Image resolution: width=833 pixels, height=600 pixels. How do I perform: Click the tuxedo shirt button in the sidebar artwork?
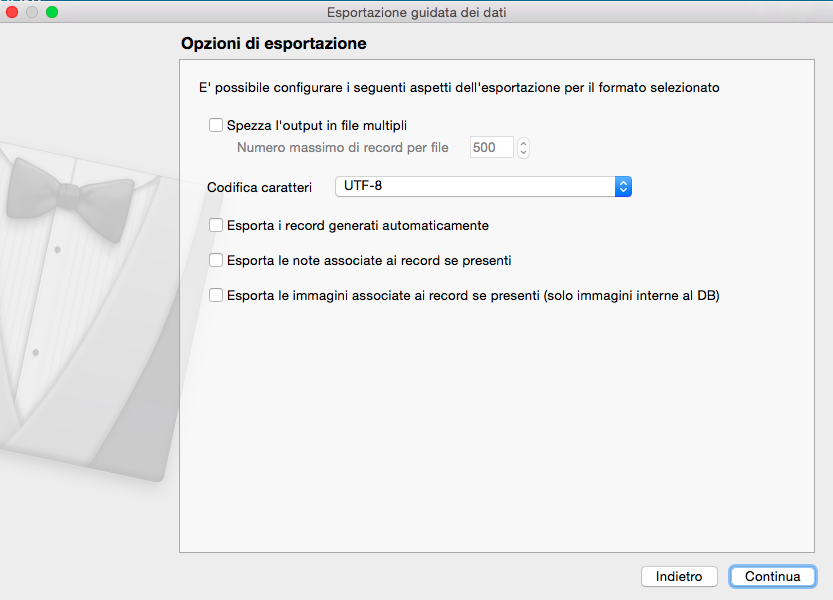(58, 247)
